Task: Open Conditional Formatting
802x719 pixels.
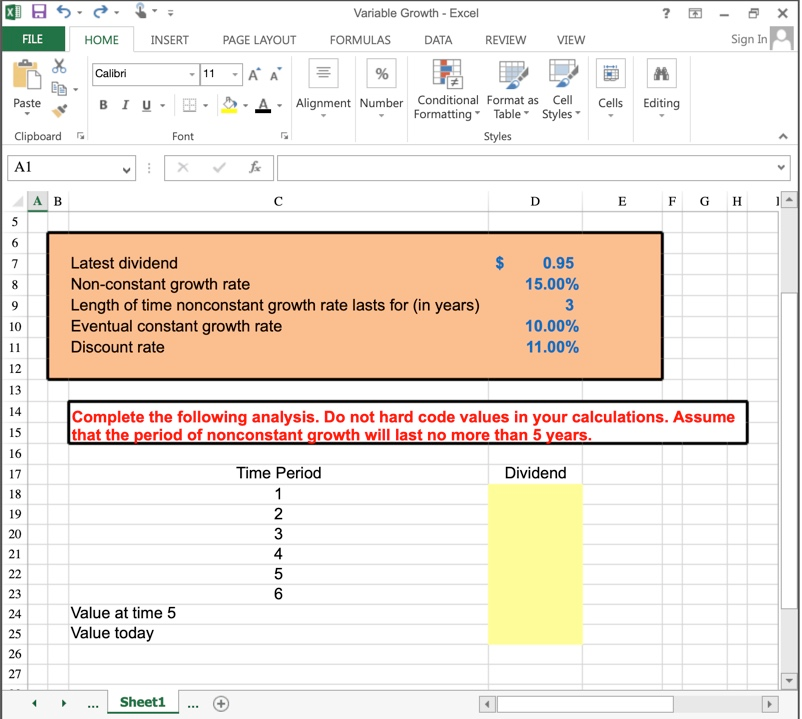Action: pyautogui.click(x=447, y=90)
